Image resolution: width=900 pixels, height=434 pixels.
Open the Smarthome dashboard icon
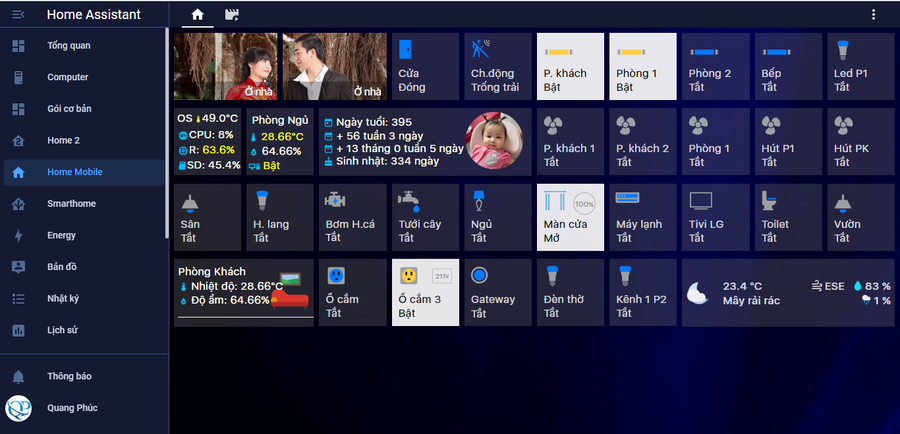18,204
